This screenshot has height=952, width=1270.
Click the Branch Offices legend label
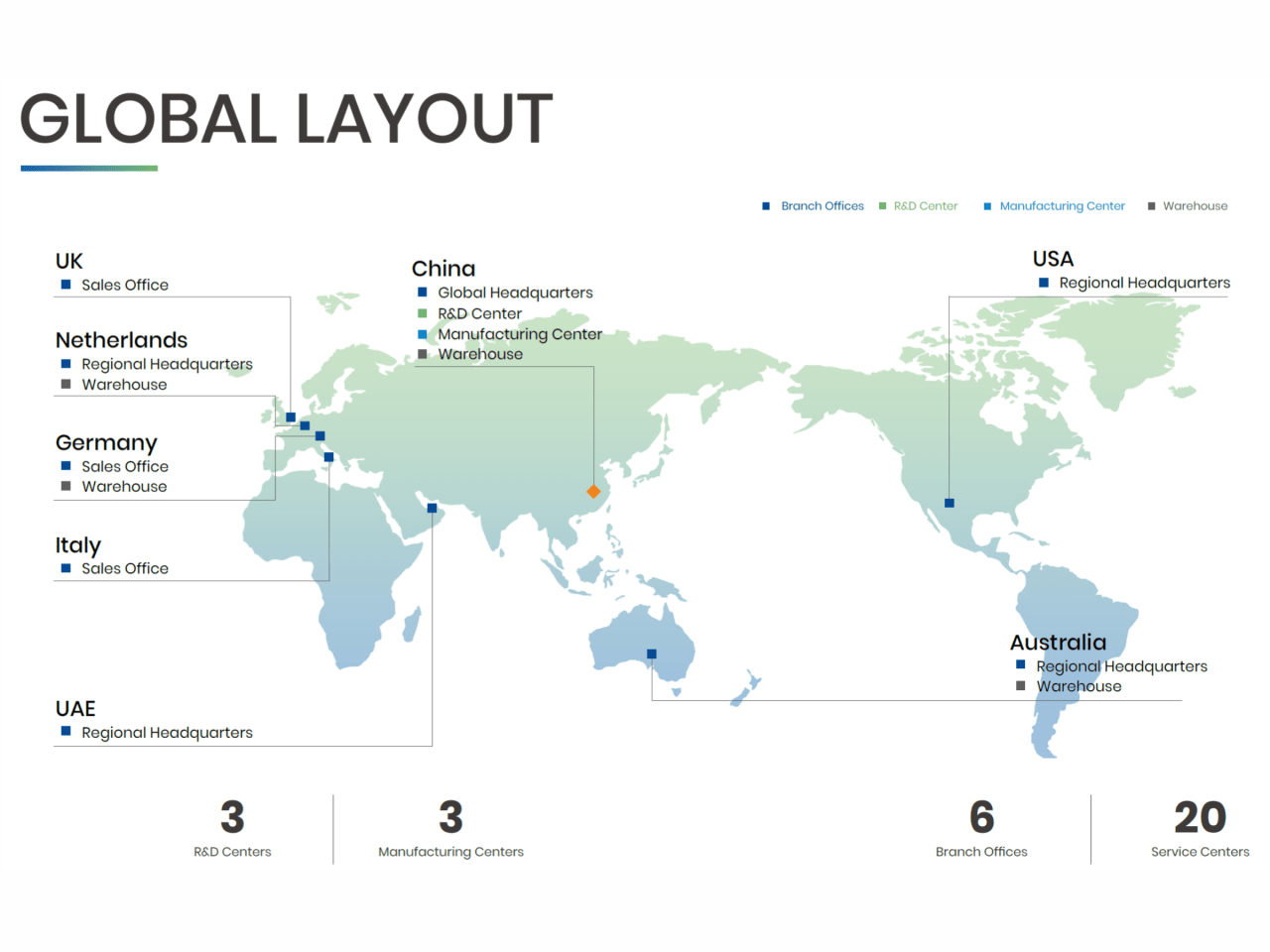[x=823, y=206]
